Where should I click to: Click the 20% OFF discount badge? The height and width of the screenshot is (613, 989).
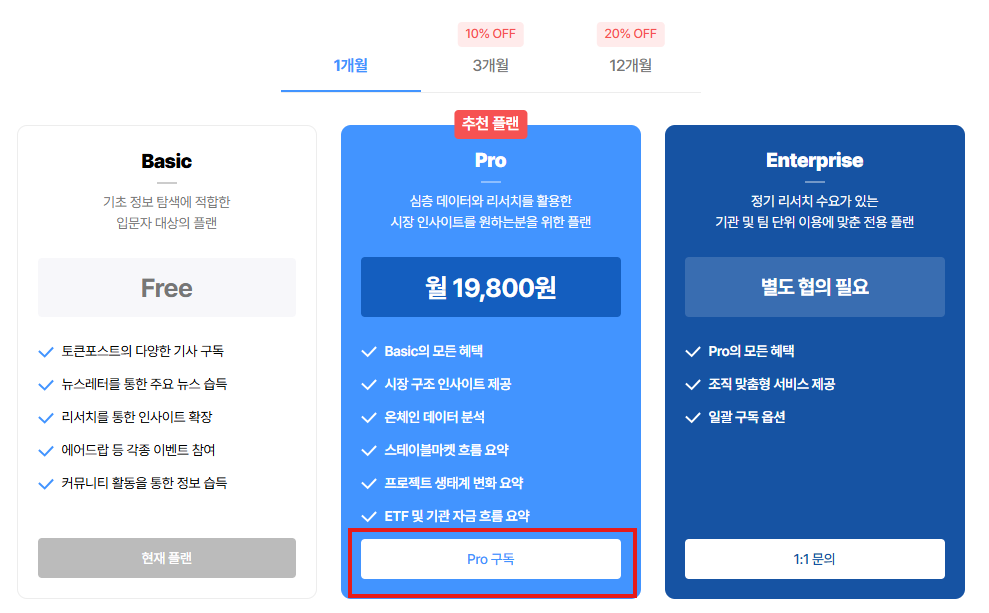[x=631, y=34]
